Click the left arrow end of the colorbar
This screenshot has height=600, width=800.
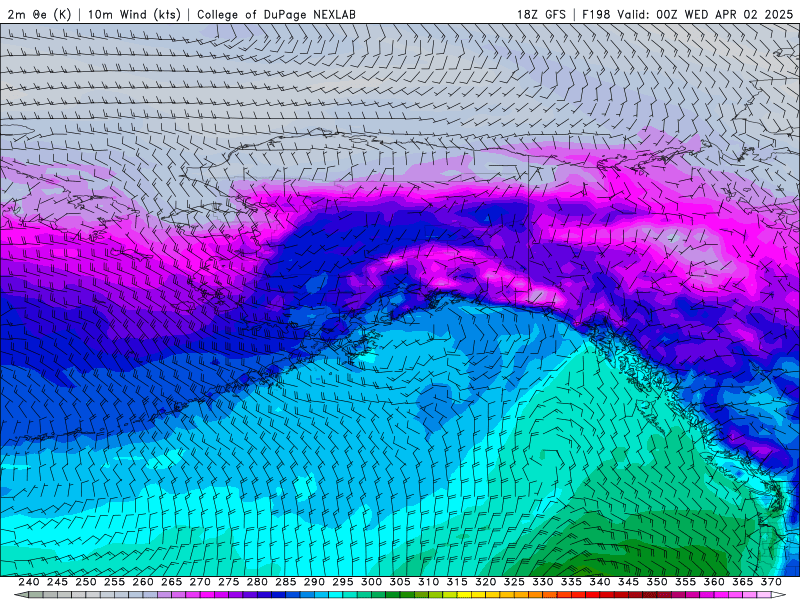(20, 595)
